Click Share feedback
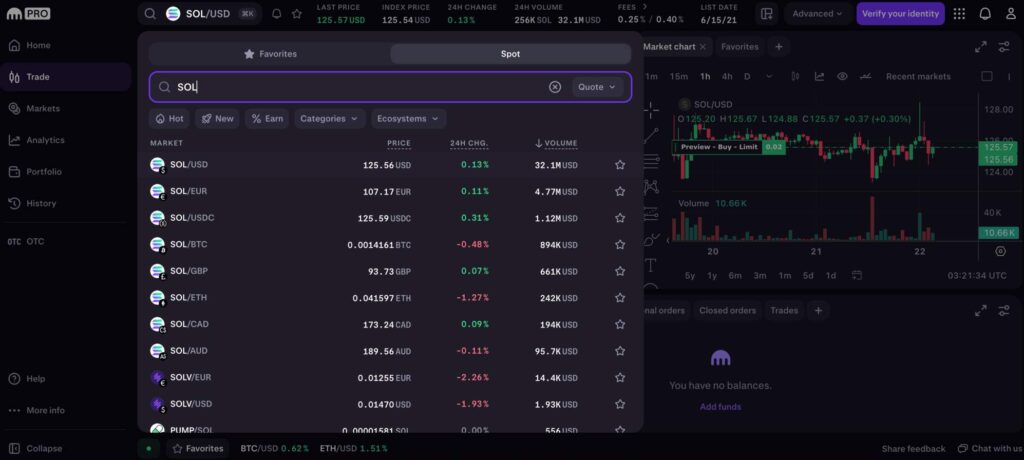The width and height of the screenshot is (1024, 460). pos(913,448)
